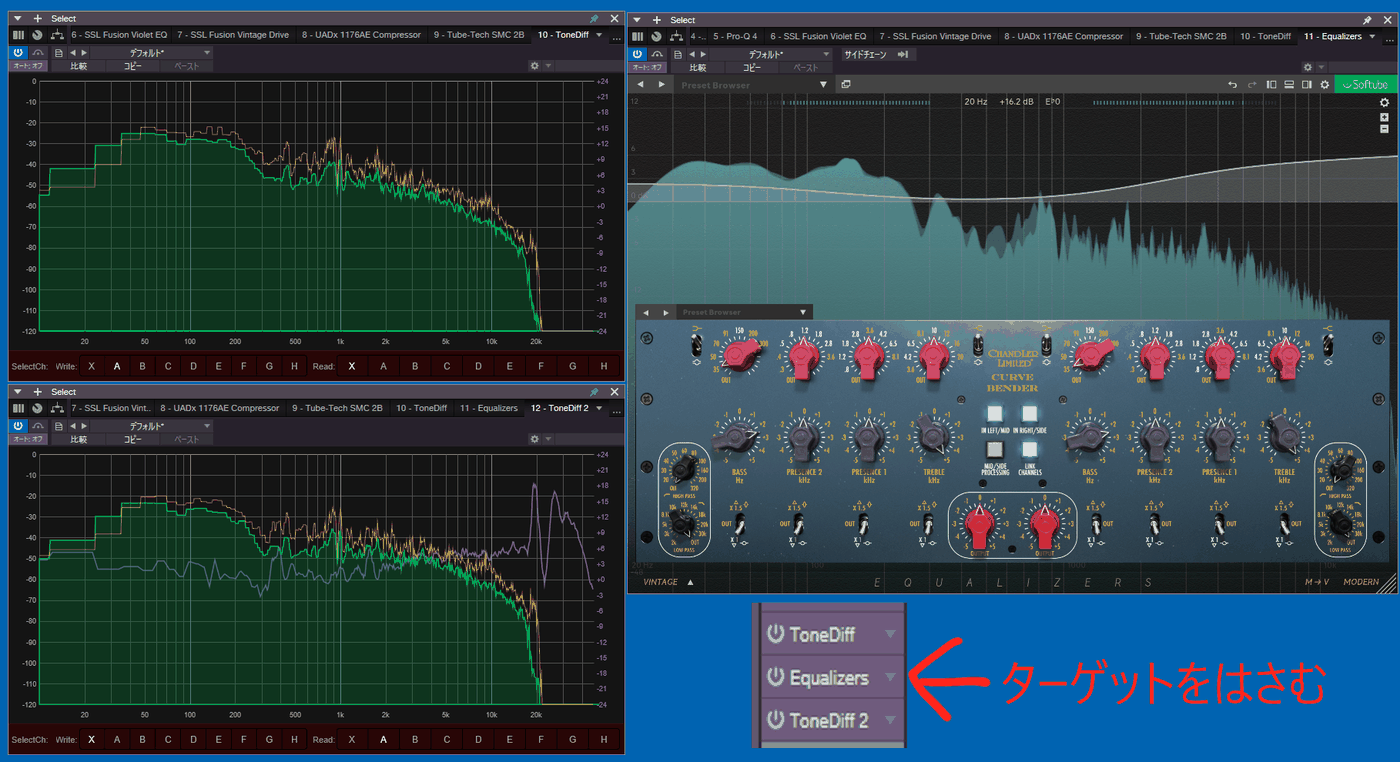Select 11 - Equalizers tab in ToneDiff 2 window
This screenshot has height=762, width=1400.
click(x=489, y=408)
